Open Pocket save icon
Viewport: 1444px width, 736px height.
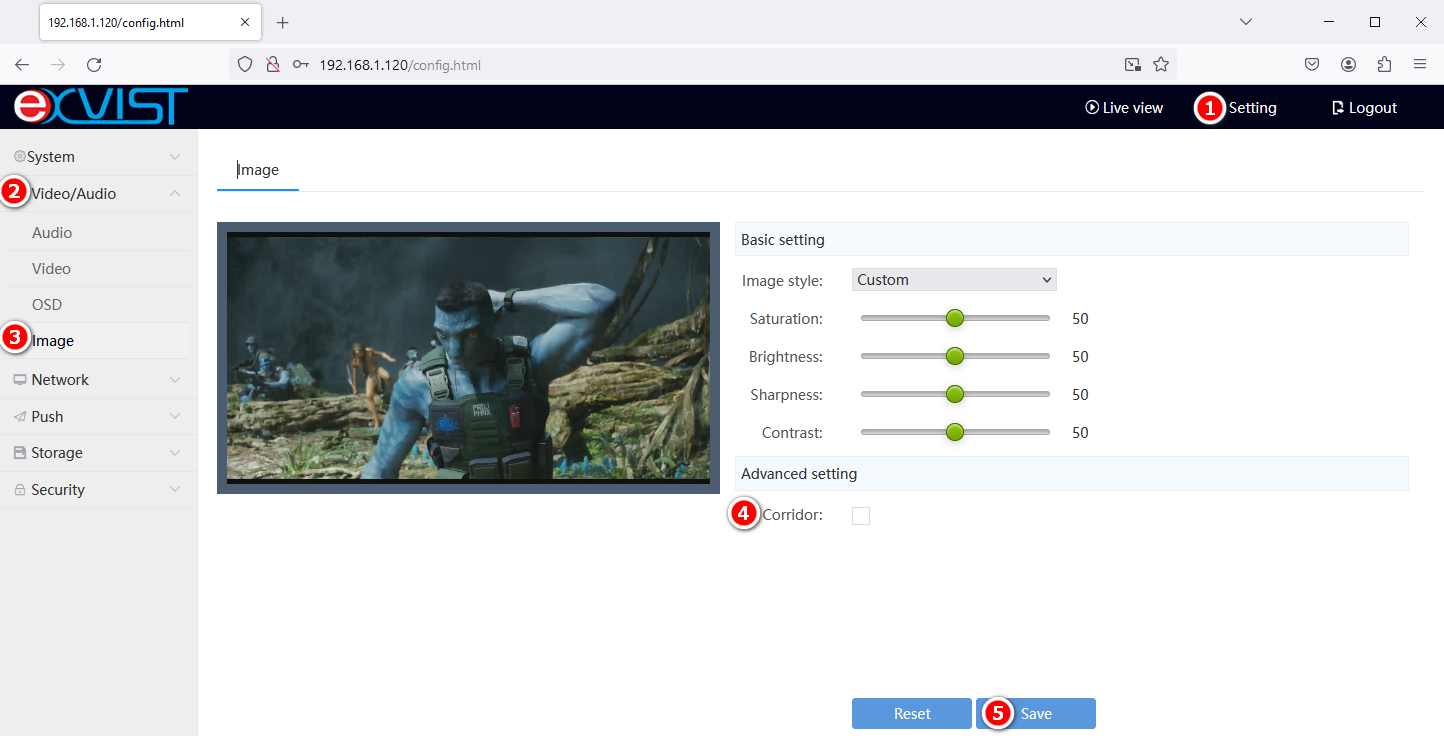tap(1312, 65)
